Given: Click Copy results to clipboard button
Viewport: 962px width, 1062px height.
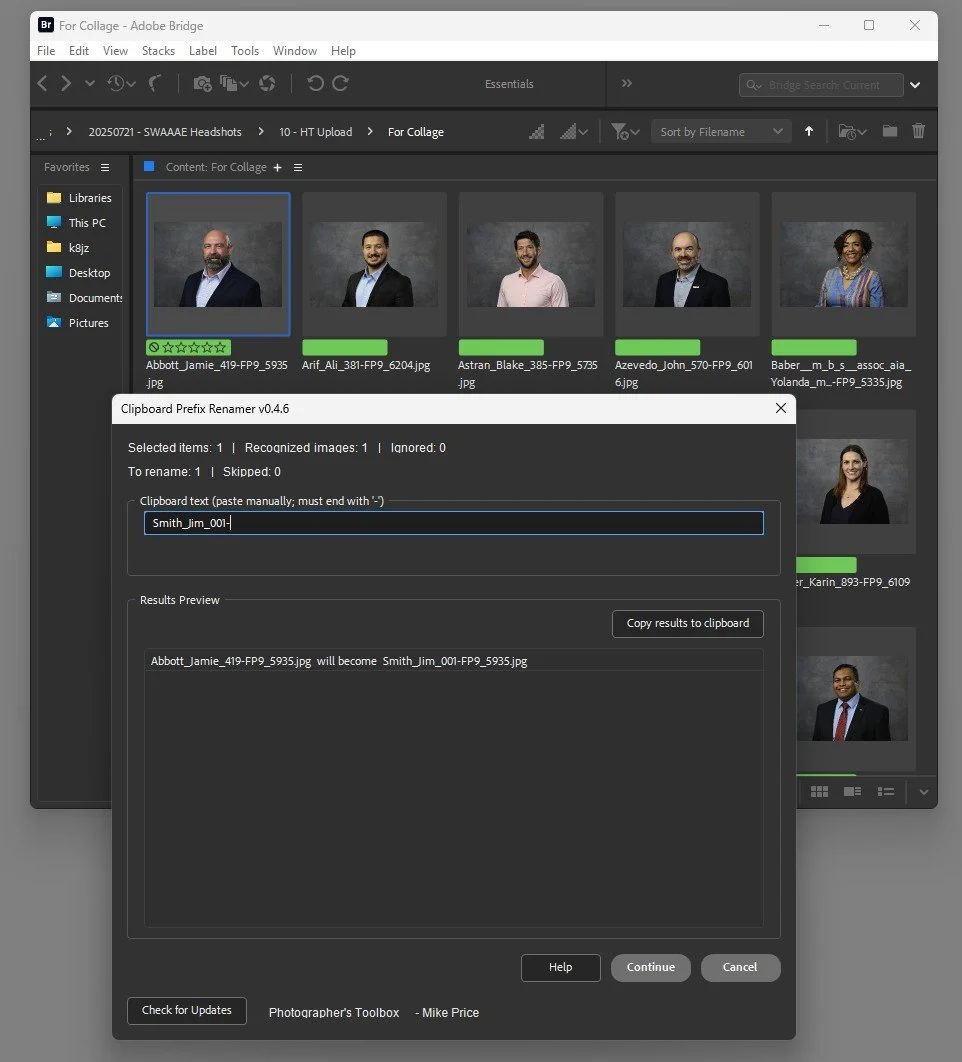Looking at the screenshot, I should [x=688, y=624].
